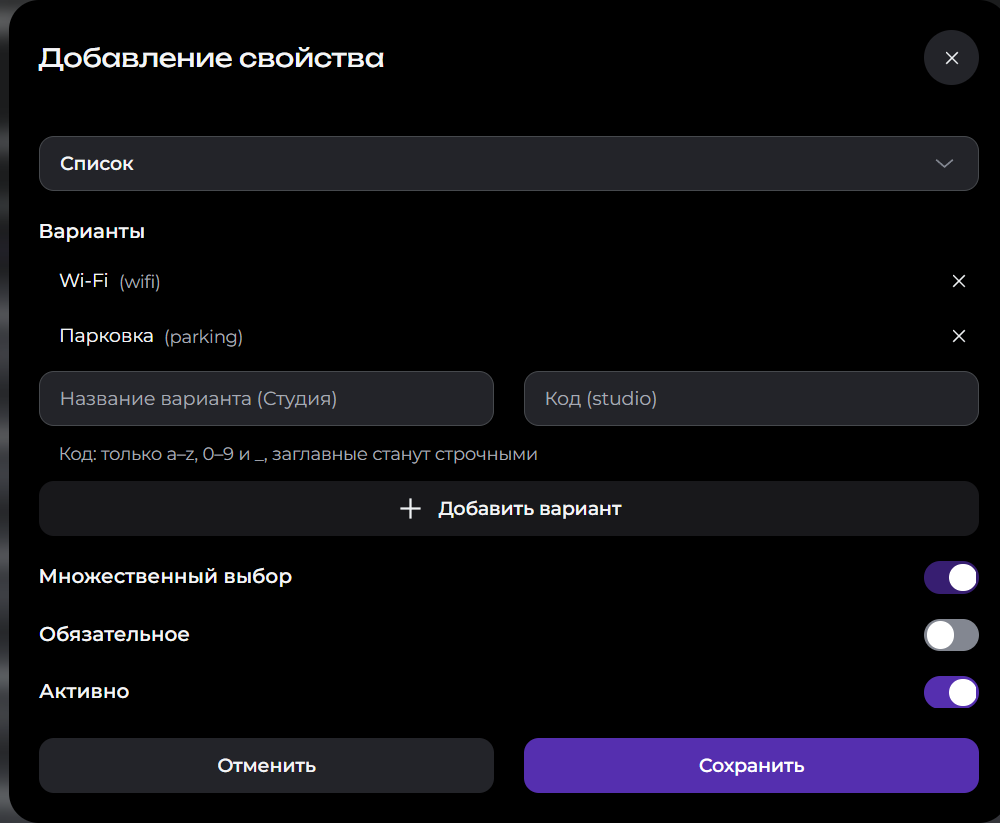
Task: Remove the Wi-Fi variant
Action: (x=958, y=281)
